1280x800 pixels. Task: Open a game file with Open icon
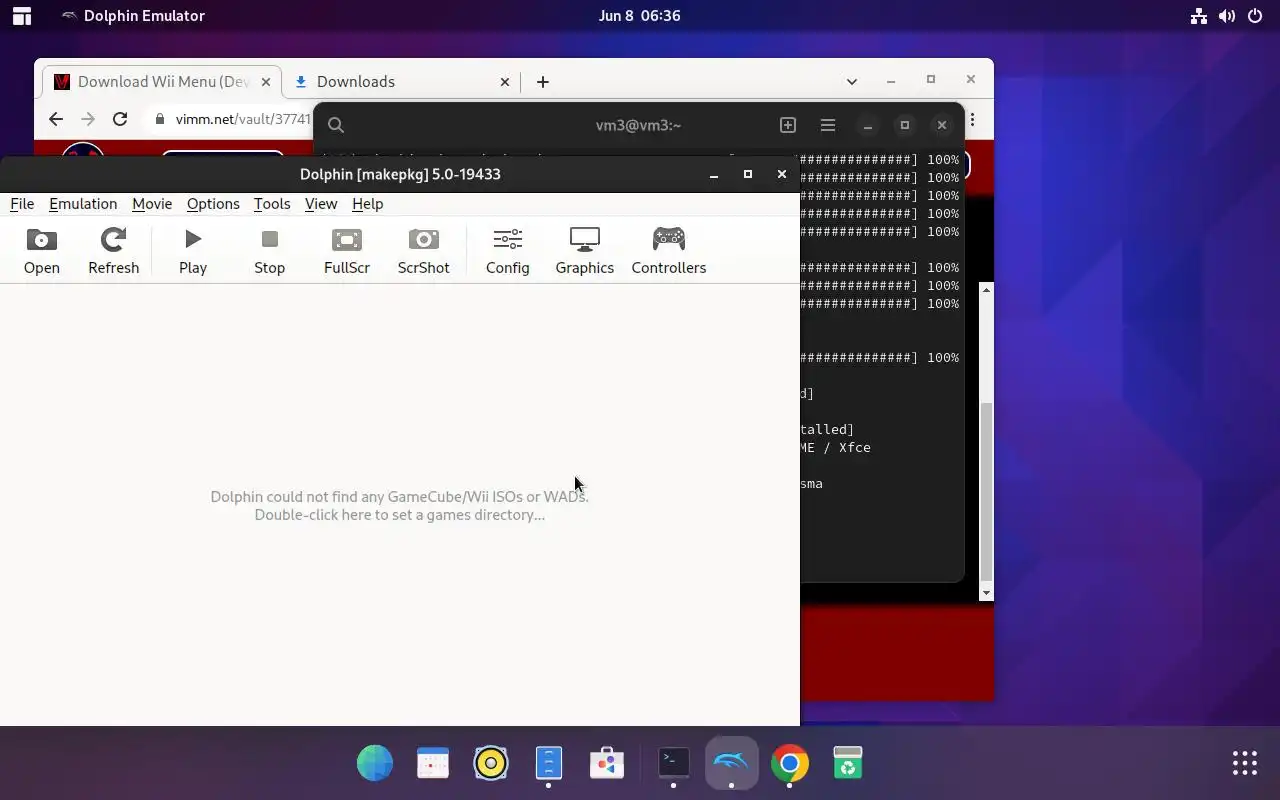(x=42, y=250)
